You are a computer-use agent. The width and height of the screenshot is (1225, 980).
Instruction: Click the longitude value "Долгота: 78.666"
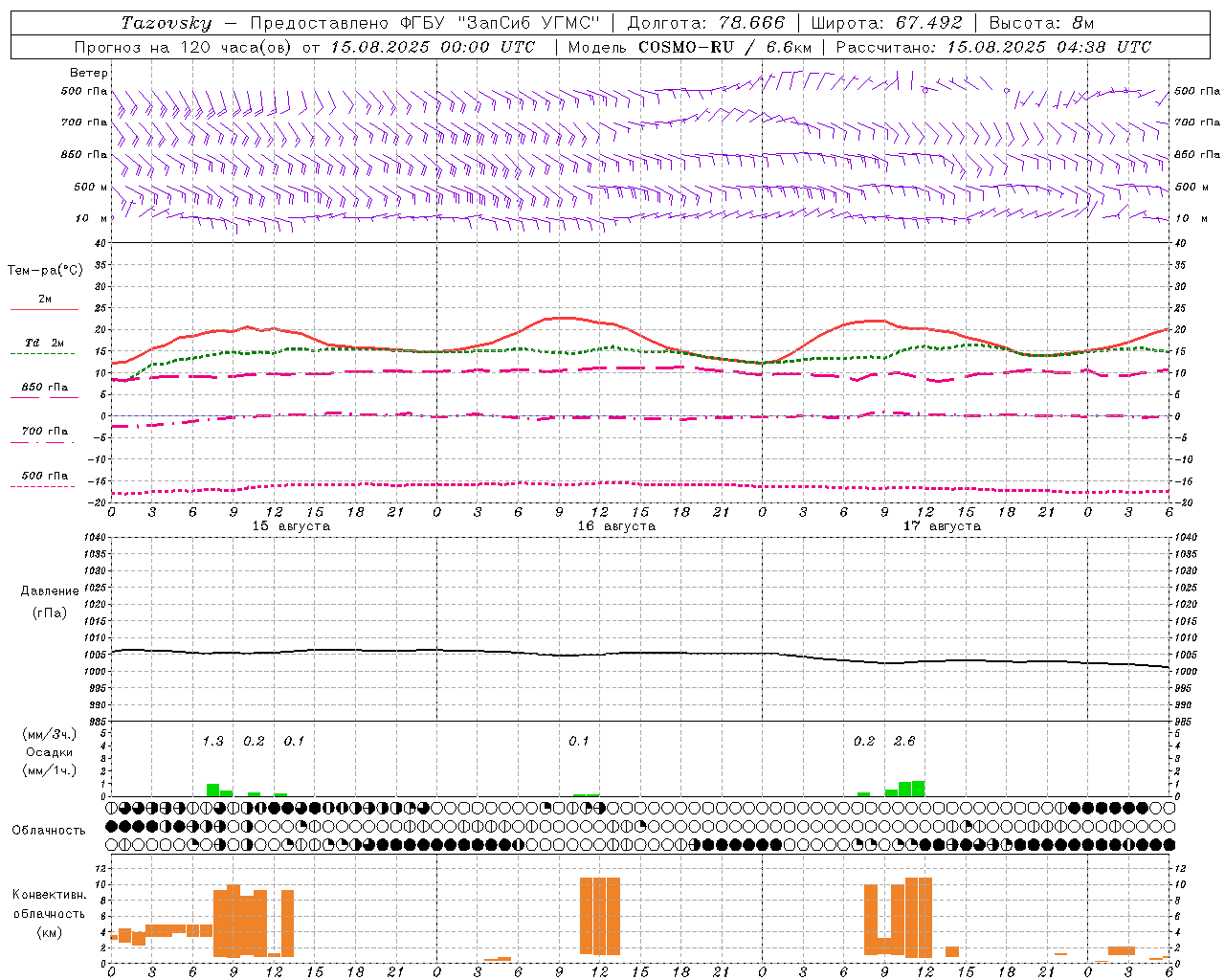[706, 23]
